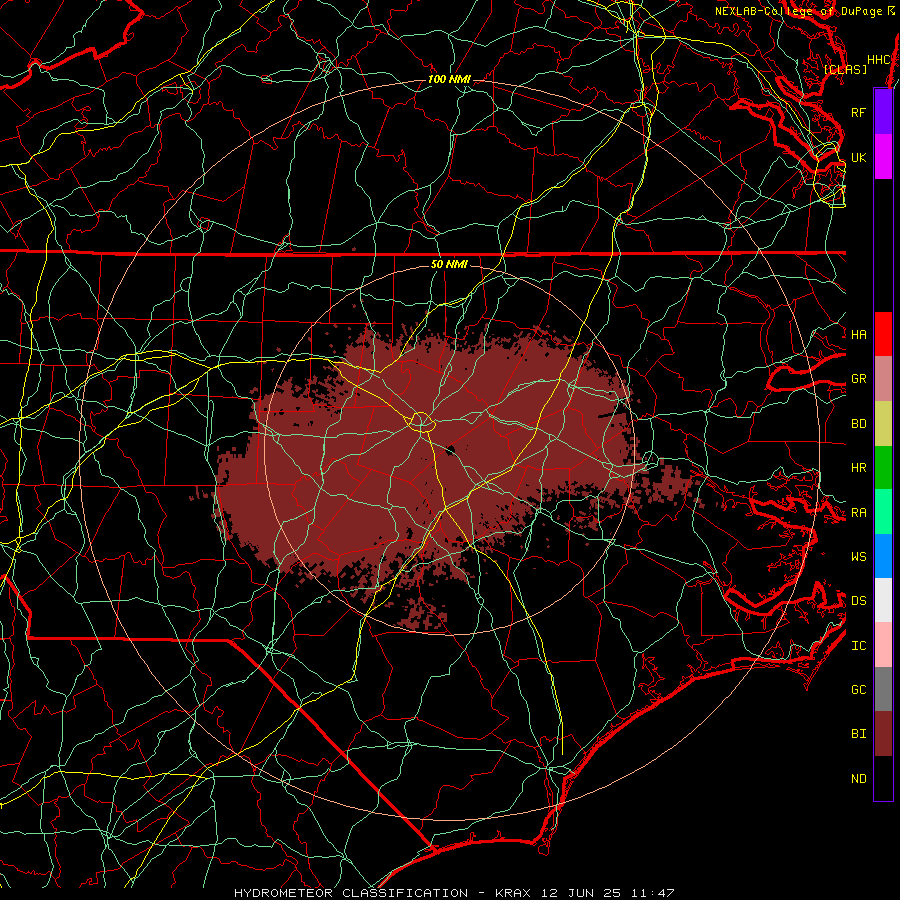Pick the blue WS legend swatch
This screenshot has width=900, height=900.
click(x=883, y=556)
